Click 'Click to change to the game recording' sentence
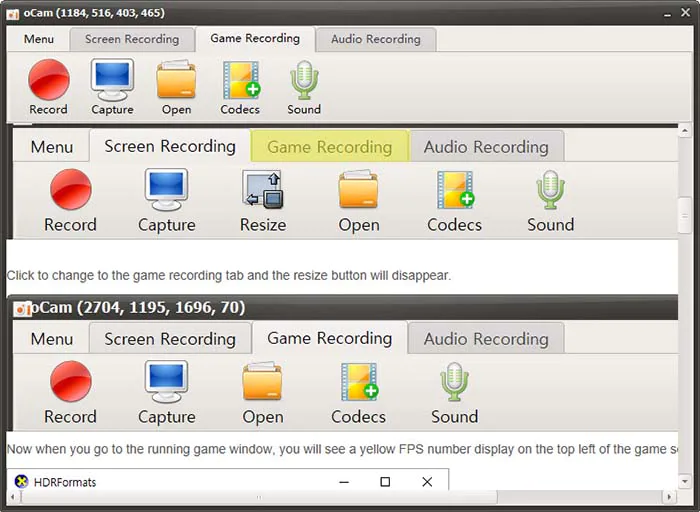The image size is (700, 512). click(x=229, y=275)
